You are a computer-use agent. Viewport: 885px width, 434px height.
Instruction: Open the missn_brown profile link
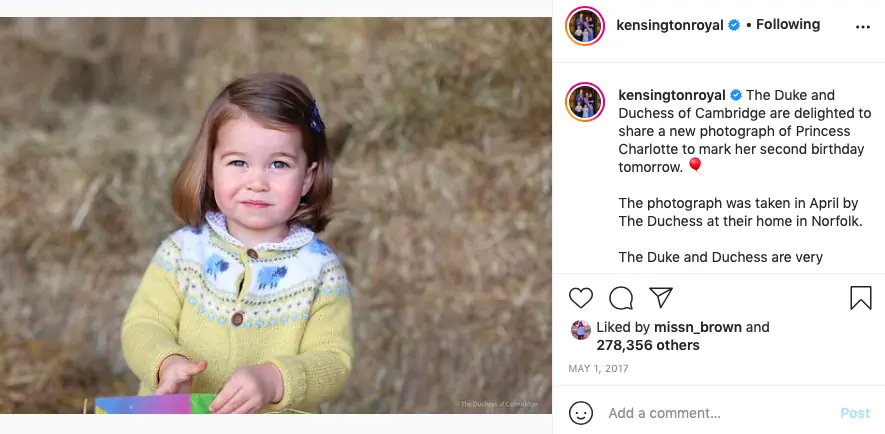[x=698, y=327]
